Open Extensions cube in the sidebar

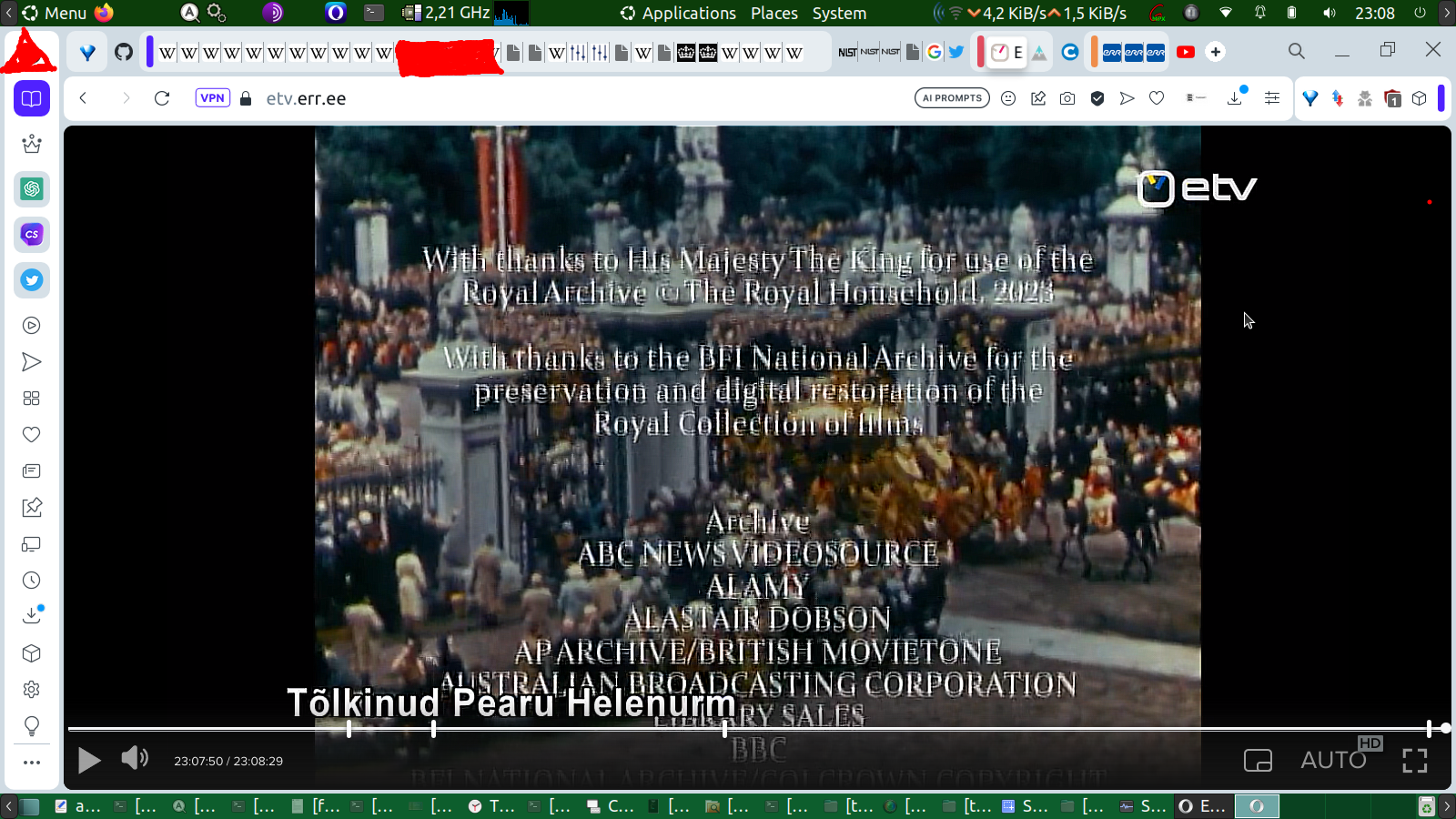click(x=32, y=653)
